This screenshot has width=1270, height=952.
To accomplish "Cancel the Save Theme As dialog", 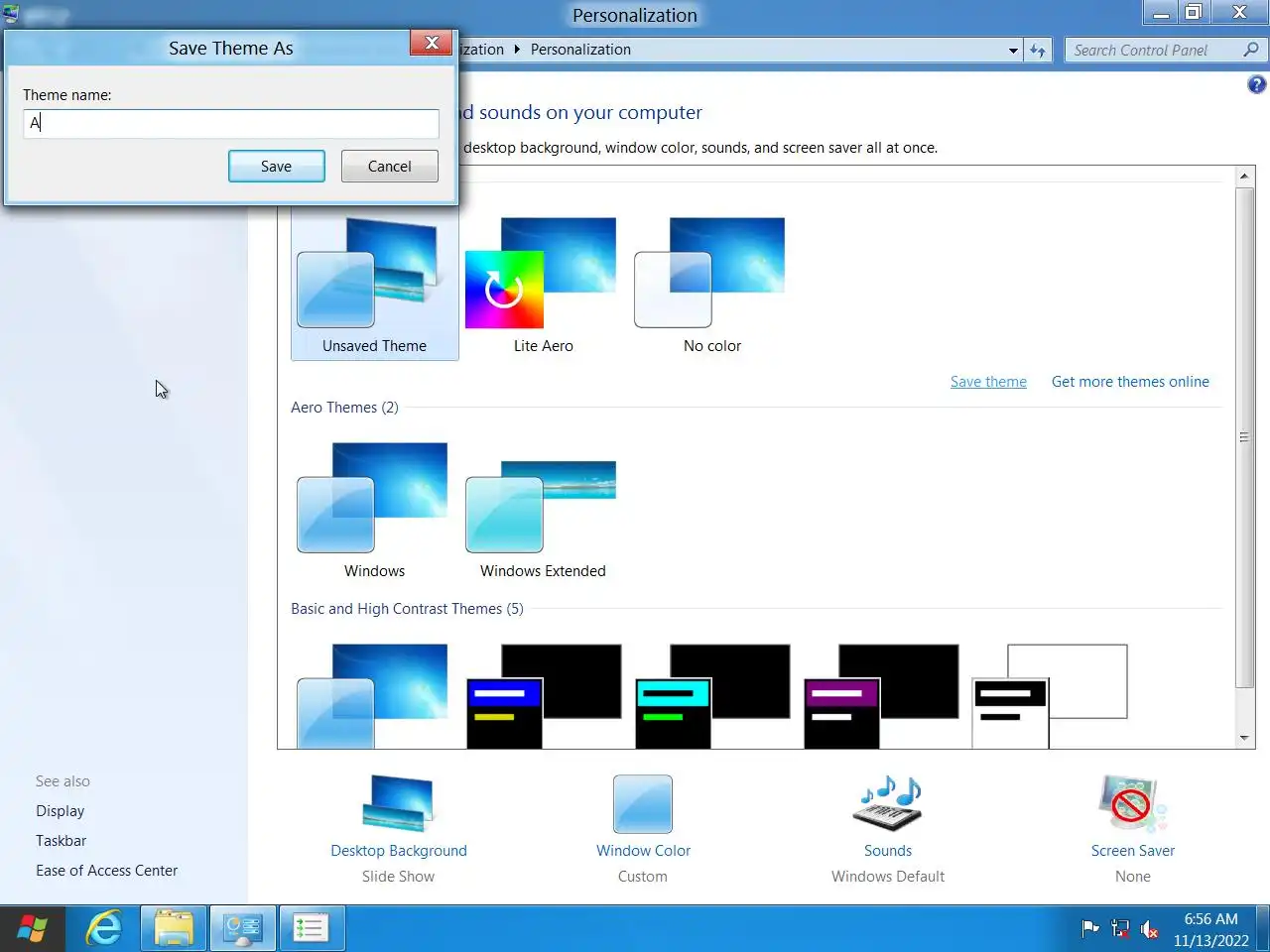I will pos(390,167).
